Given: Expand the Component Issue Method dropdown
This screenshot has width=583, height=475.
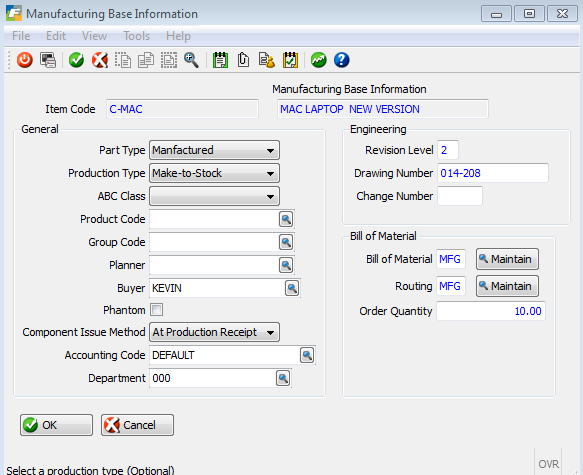Looking at the screenshot, I should [214, 332].
